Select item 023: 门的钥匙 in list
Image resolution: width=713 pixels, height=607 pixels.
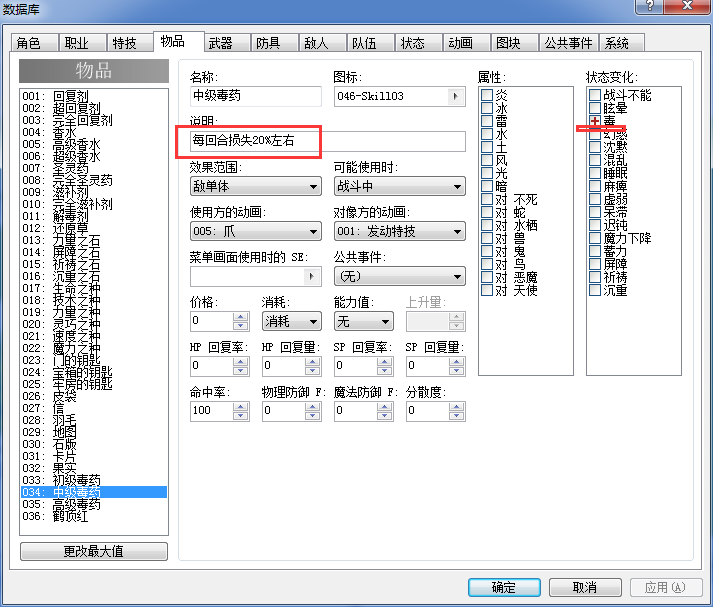coord(94,360)
